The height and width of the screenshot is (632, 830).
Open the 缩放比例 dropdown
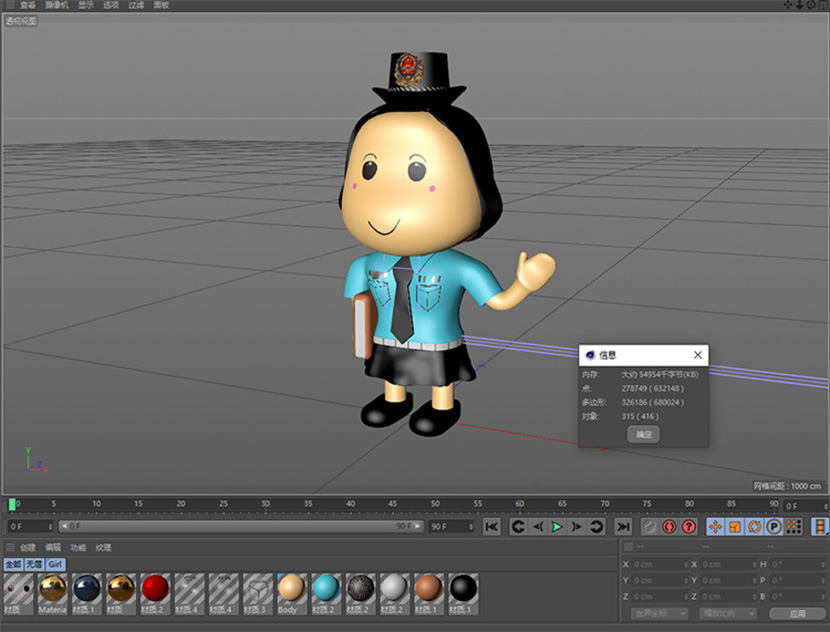pos(727,613)
